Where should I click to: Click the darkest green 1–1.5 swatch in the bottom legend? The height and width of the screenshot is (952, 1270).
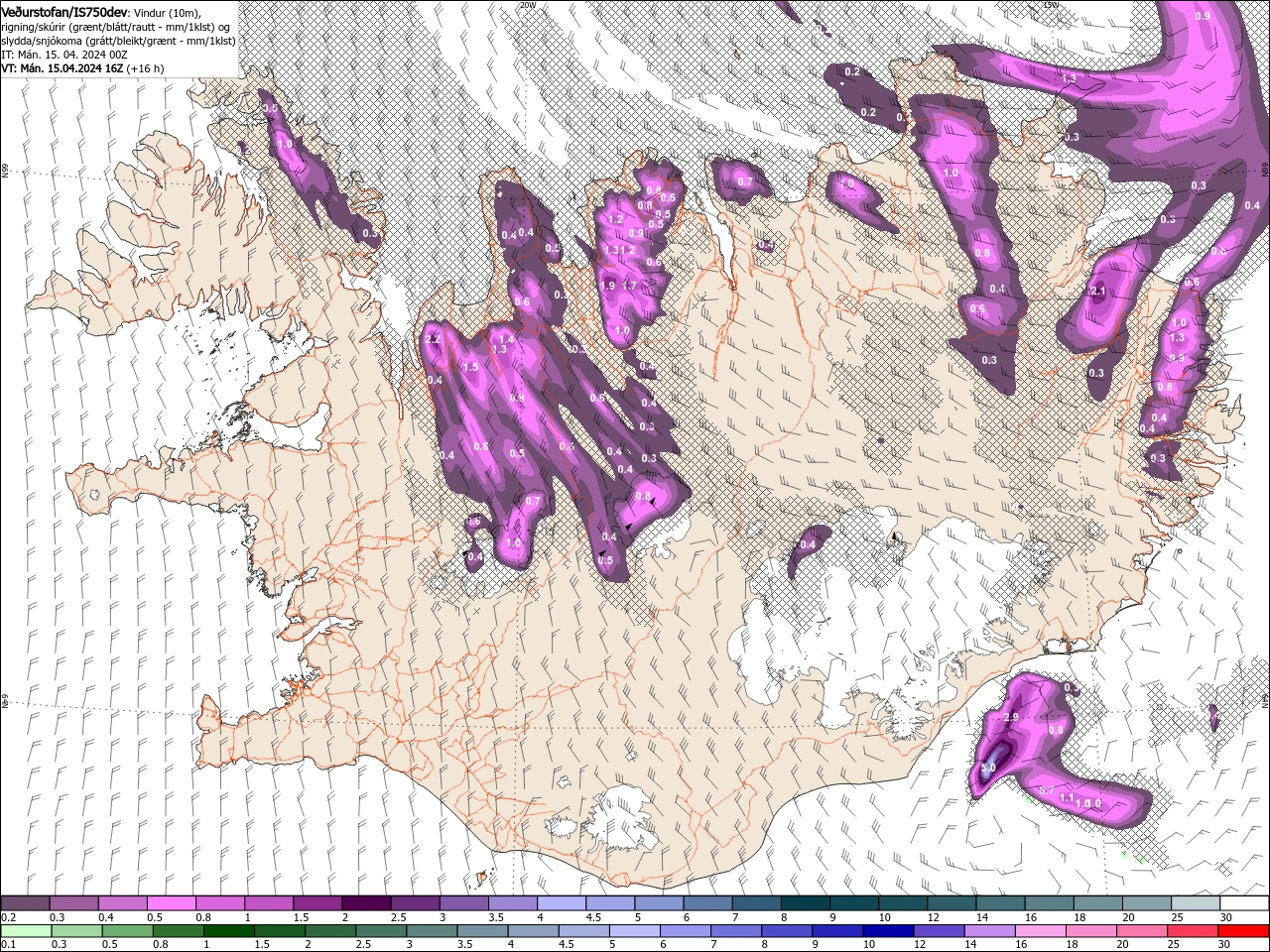[x=228, y=931]
